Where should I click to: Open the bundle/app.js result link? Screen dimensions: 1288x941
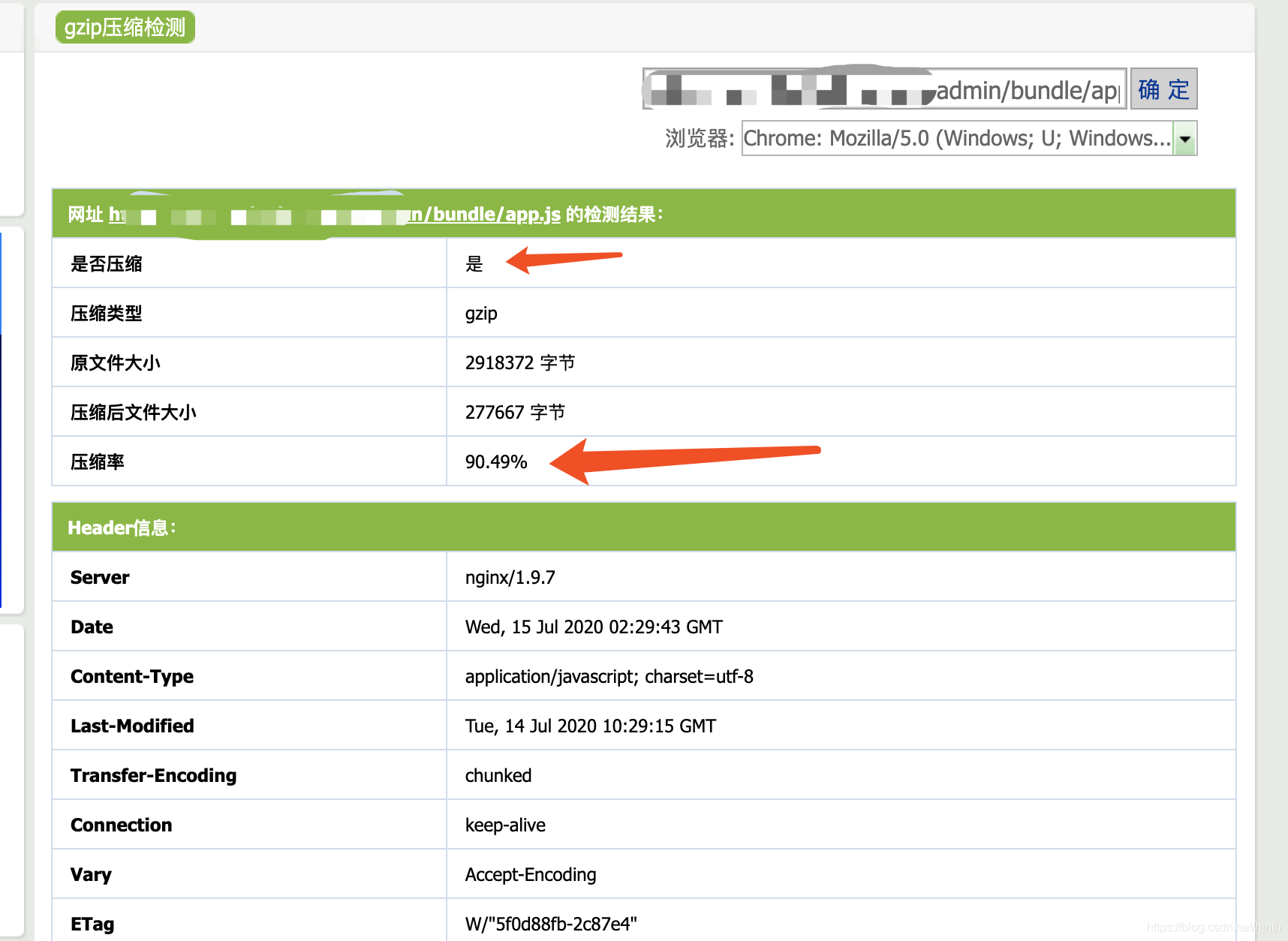[335, 215]
